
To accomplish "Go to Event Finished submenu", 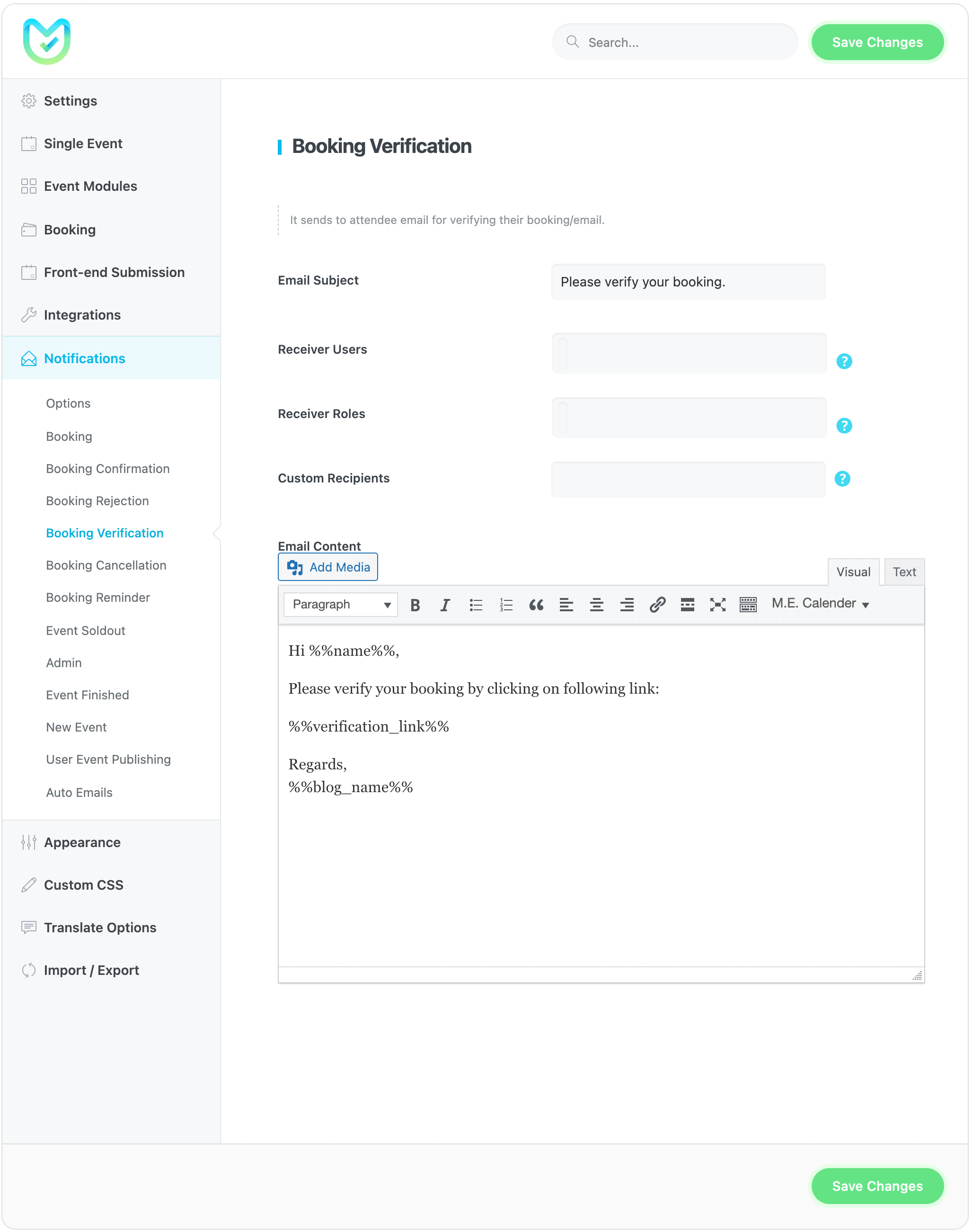I will (88, 695).
